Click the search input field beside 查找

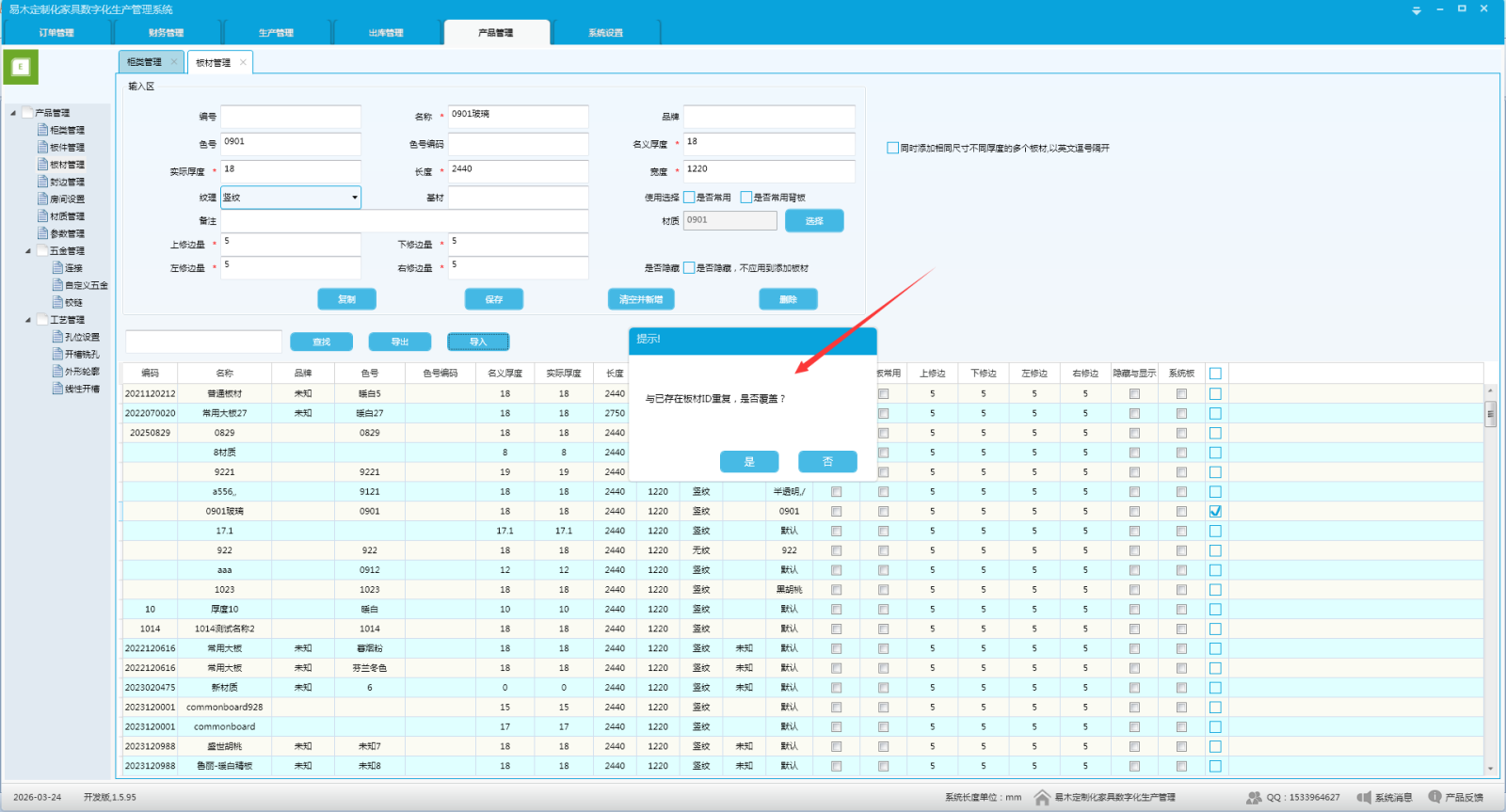coord(203,342)
